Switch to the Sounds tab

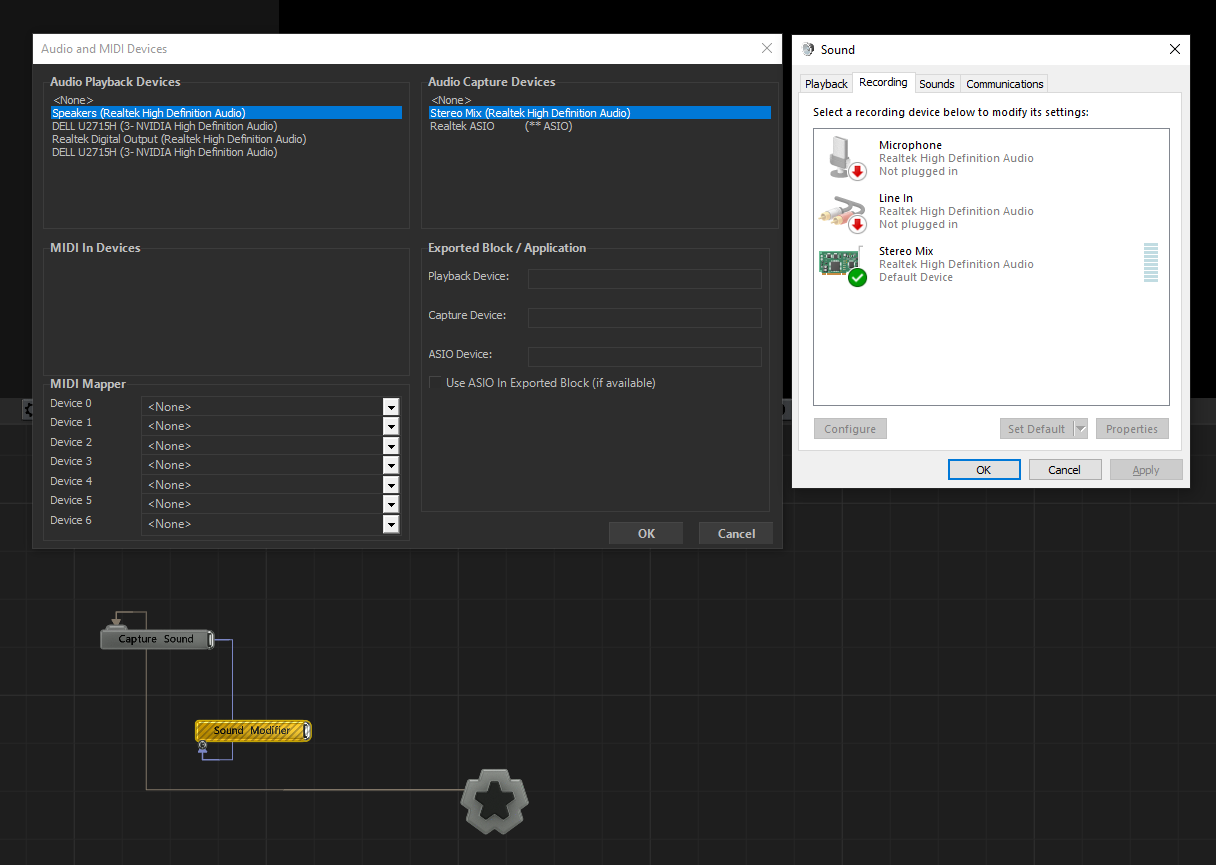[x=937, y=84]
